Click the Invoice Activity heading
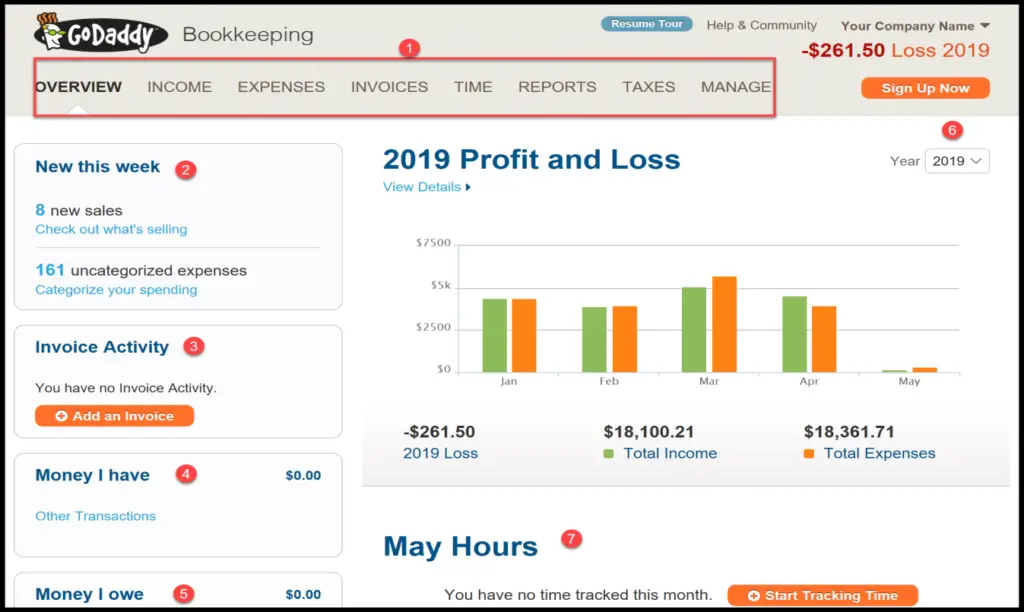Image resolution: width=1024 pixels, height=612 pixels. [102, 347]
